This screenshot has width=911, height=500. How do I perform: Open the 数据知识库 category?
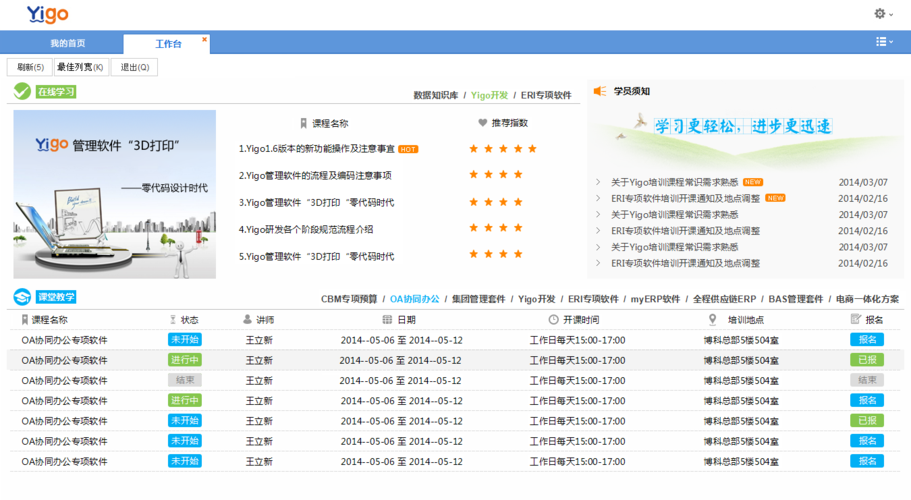[436, 95]
